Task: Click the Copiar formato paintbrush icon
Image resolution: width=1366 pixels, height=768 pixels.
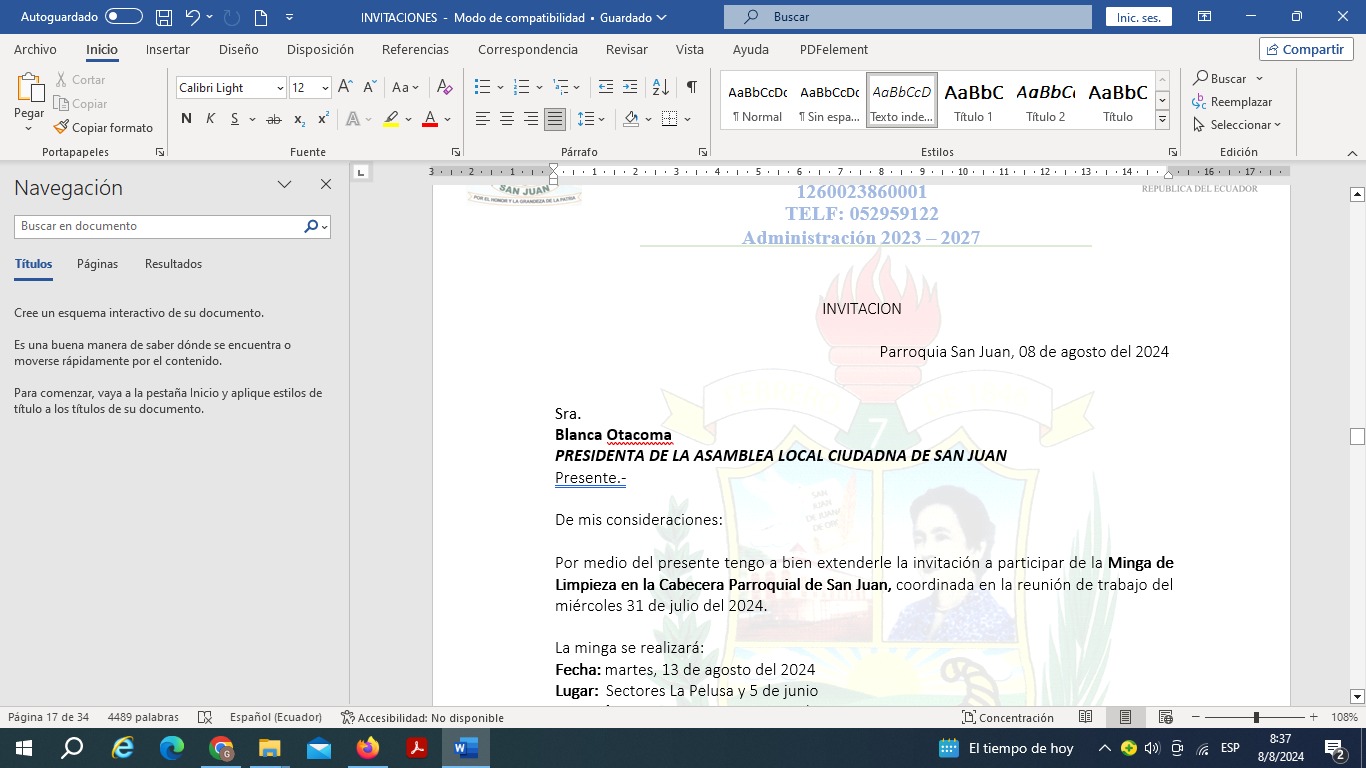Action: pos(61,128)
